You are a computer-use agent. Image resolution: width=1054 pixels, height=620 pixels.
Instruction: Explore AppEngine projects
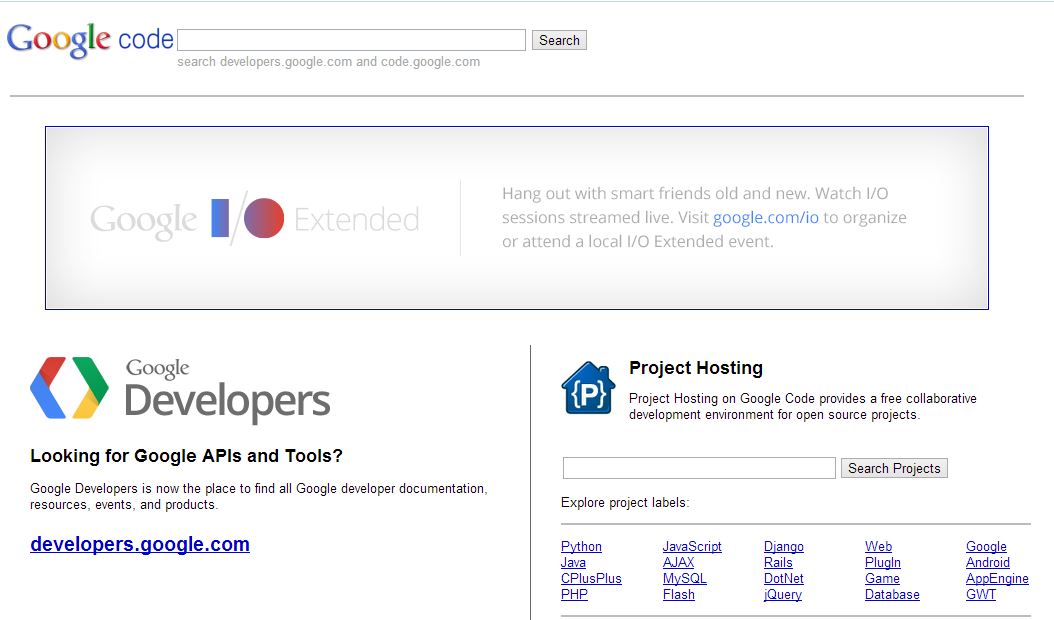(996, 578)
